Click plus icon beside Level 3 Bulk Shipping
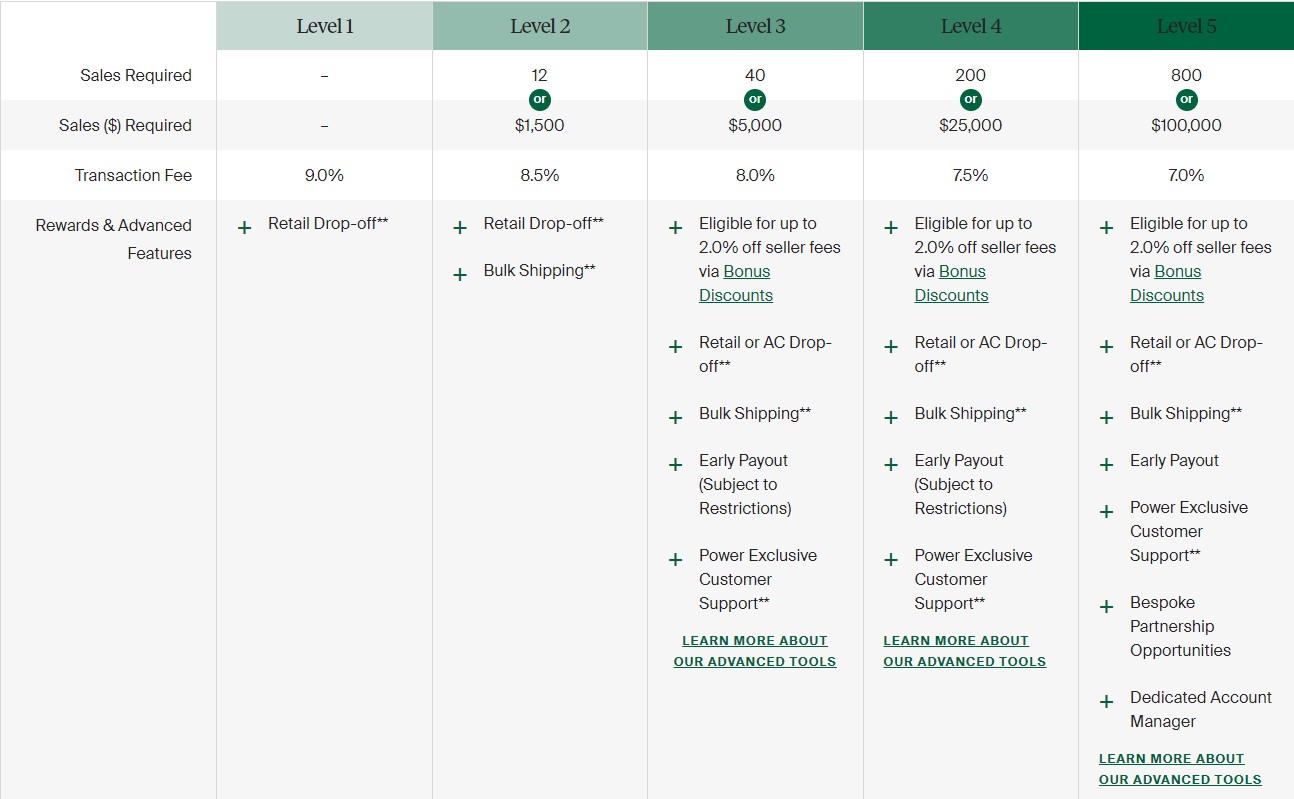The height and width of the screenshot is (799, 1294). click(x=675, y=418)
